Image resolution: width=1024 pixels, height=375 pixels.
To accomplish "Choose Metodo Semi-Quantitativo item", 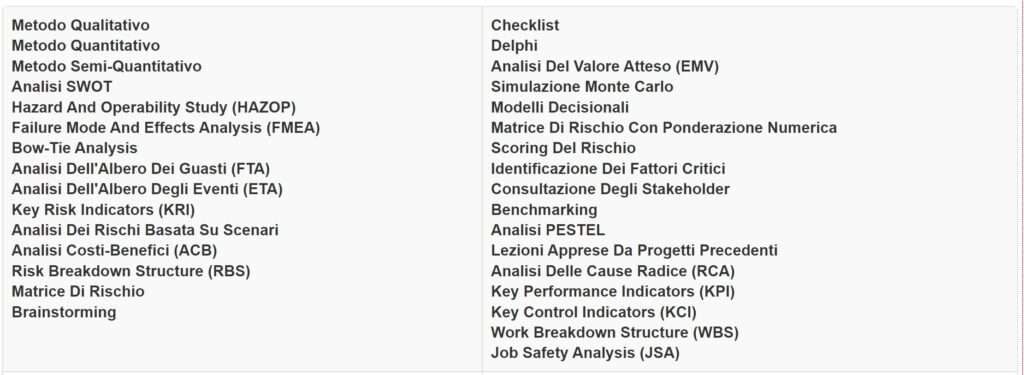I will click(x=106, y=66).
